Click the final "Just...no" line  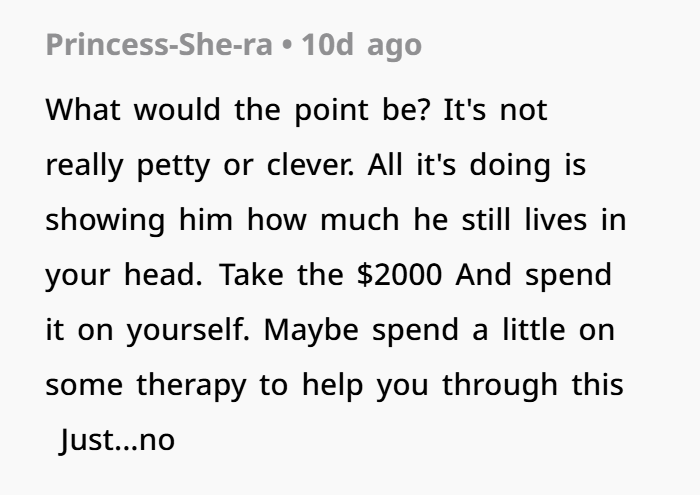[x=117, y=439]
